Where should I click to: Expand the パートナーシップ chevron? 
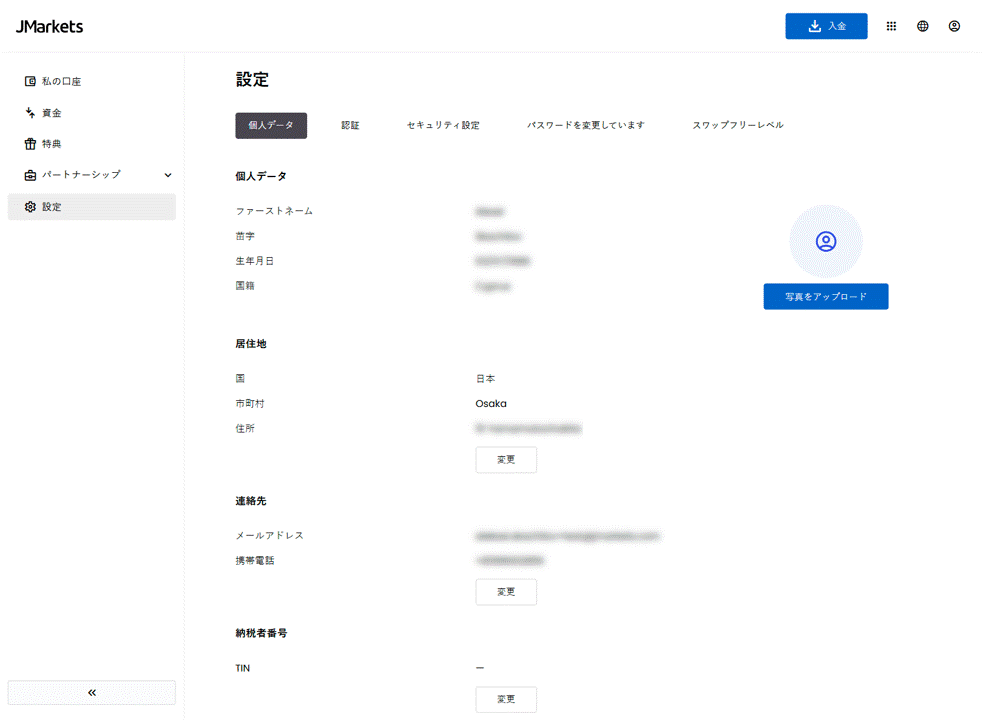coord(168,175)
